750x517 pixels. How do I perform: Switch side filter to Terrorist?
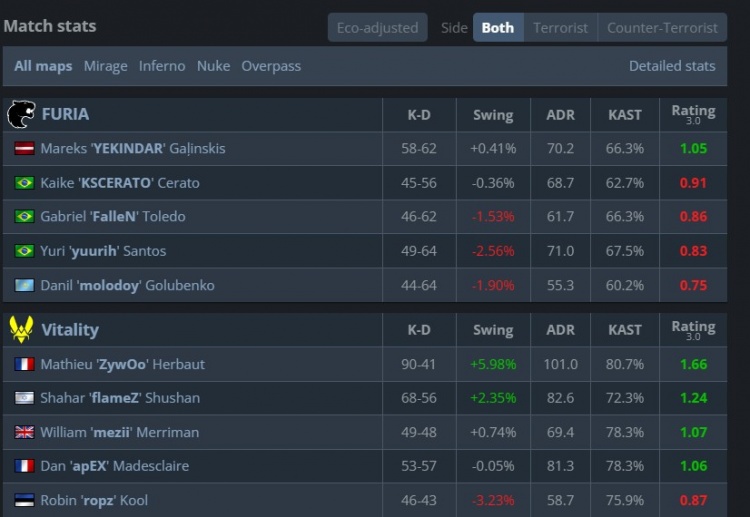pyautogui.click(x=560, y=28)
